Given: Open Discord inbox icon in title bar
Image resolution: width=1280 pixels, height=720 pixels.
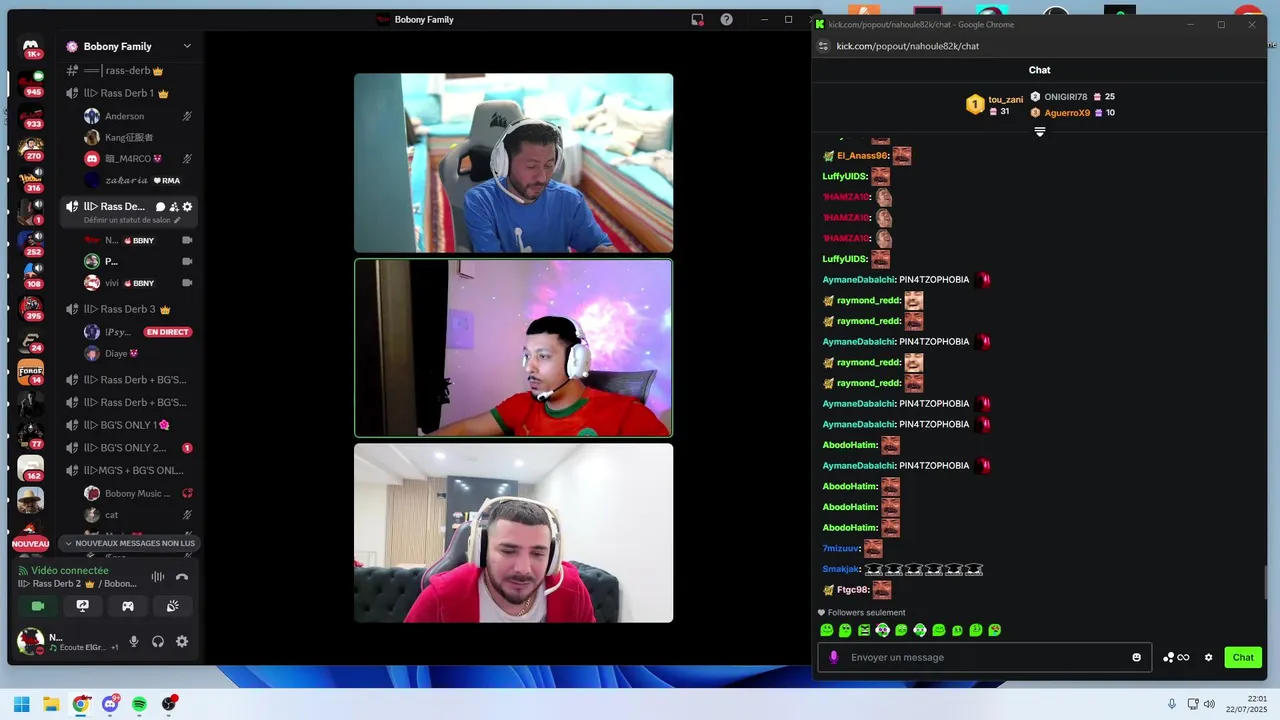Looking at the screenshot, I should (x=697, y=19).
